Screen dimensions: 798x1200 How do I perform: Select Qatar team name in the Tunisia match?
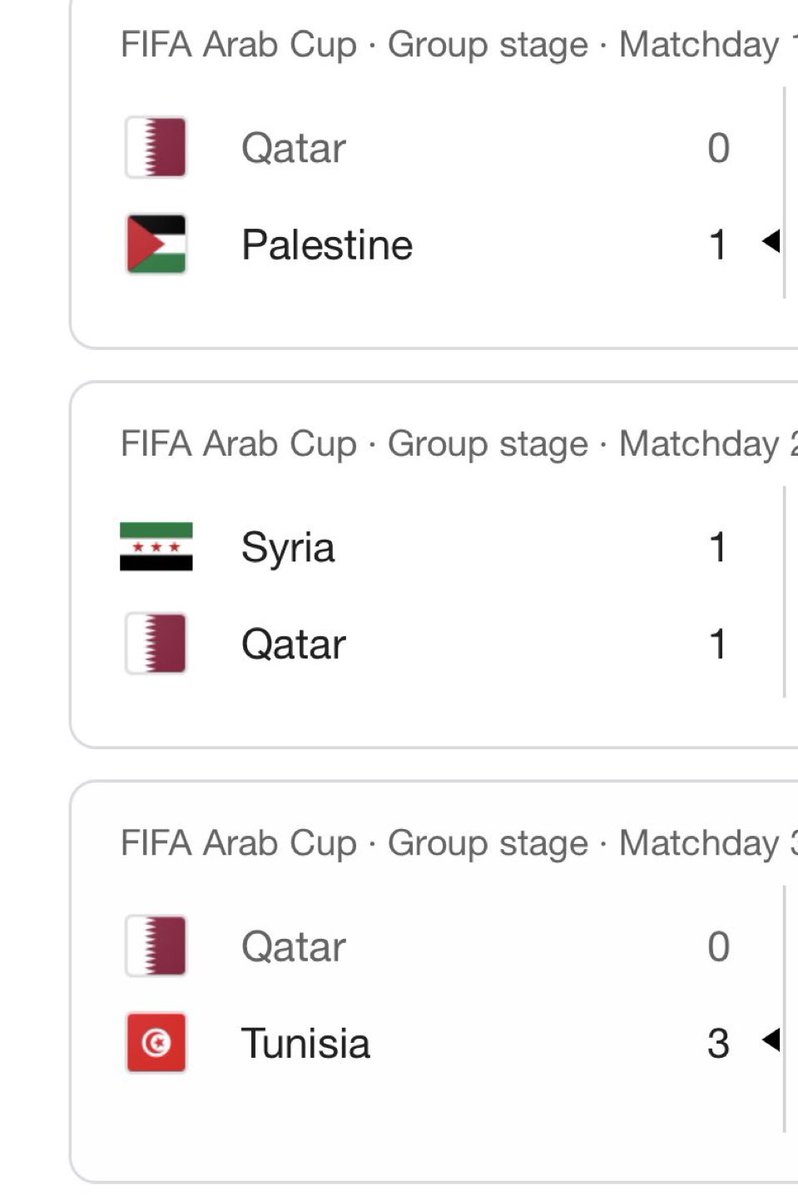(x=294, y=947)
